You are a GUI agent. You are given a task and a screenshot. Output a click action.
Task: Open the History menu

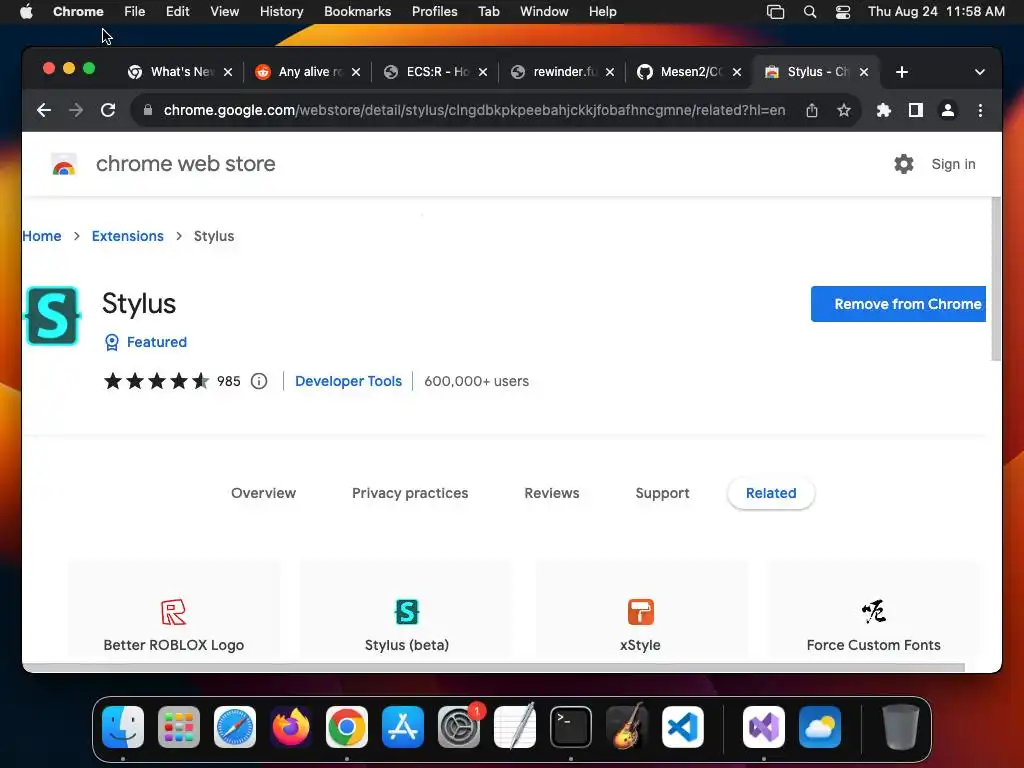click(281, 12)
